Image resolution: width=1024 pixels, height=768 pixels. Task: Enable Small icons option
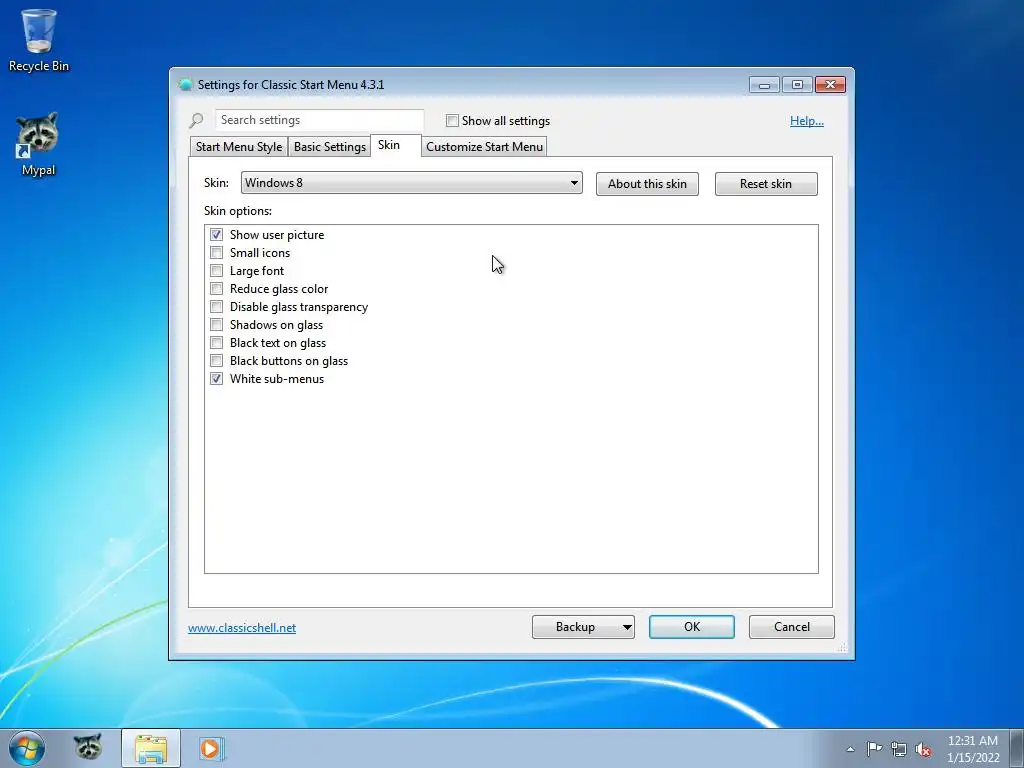[x=216, y=253]
